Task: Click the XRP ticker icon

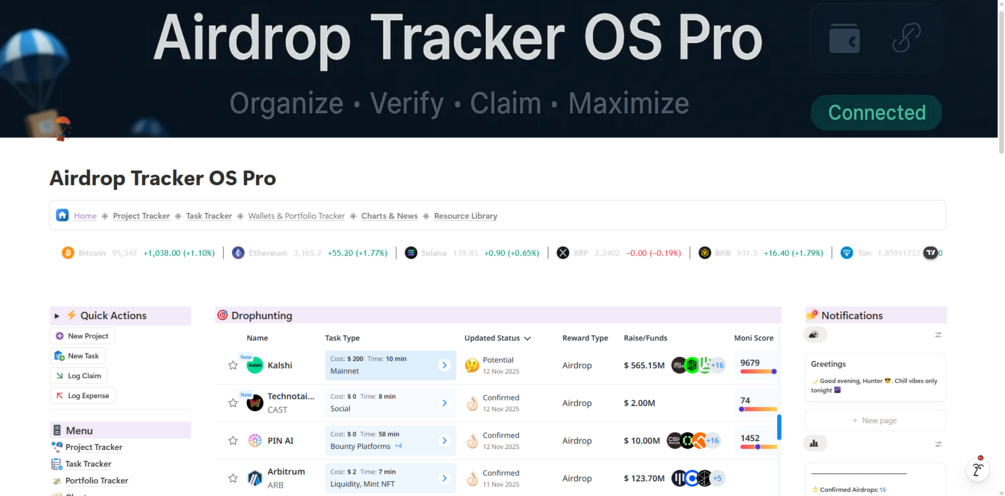Action: pyautogui.click(x=563, y=253)
